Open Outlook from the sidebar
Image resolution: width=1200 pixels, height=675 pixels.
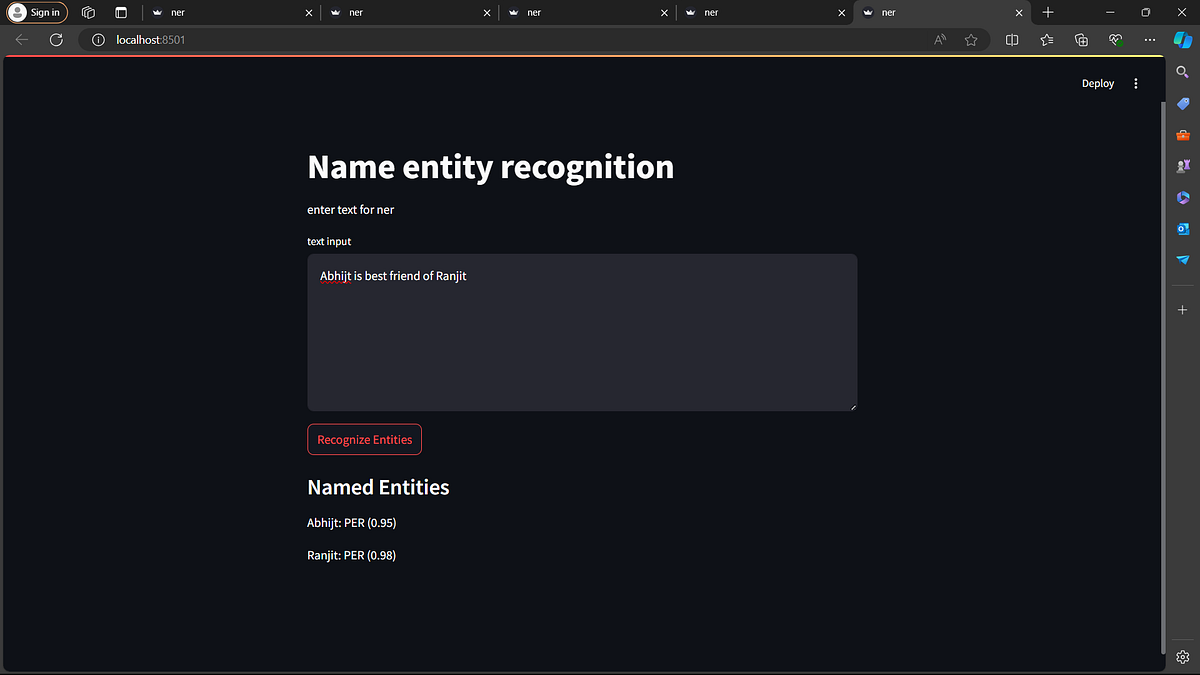1182,229
